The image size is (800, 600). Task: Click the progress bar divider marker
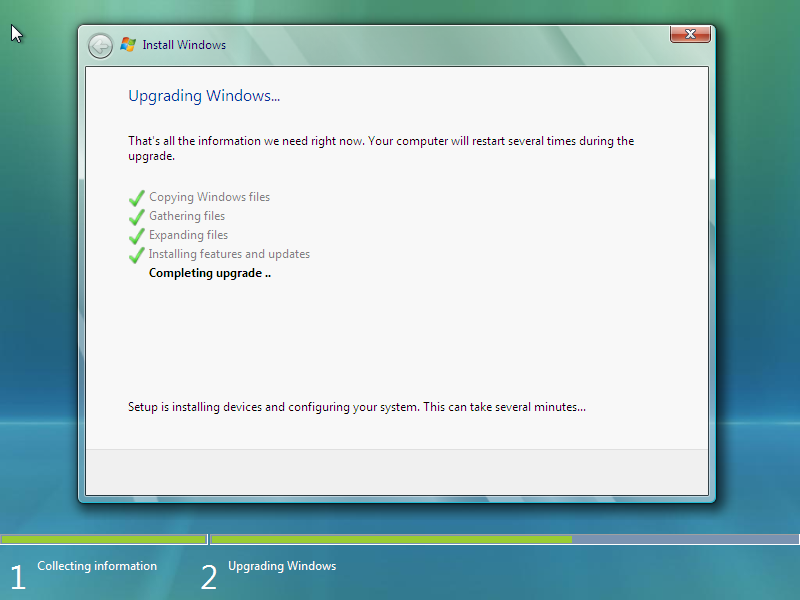point(208,539)
